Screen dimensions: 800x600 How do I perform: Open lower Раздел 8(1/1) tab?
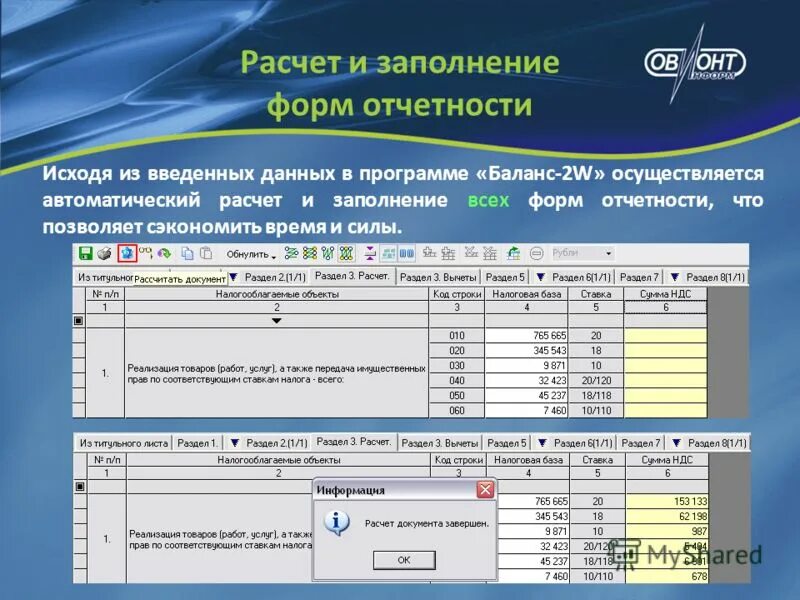pos(717,443)
